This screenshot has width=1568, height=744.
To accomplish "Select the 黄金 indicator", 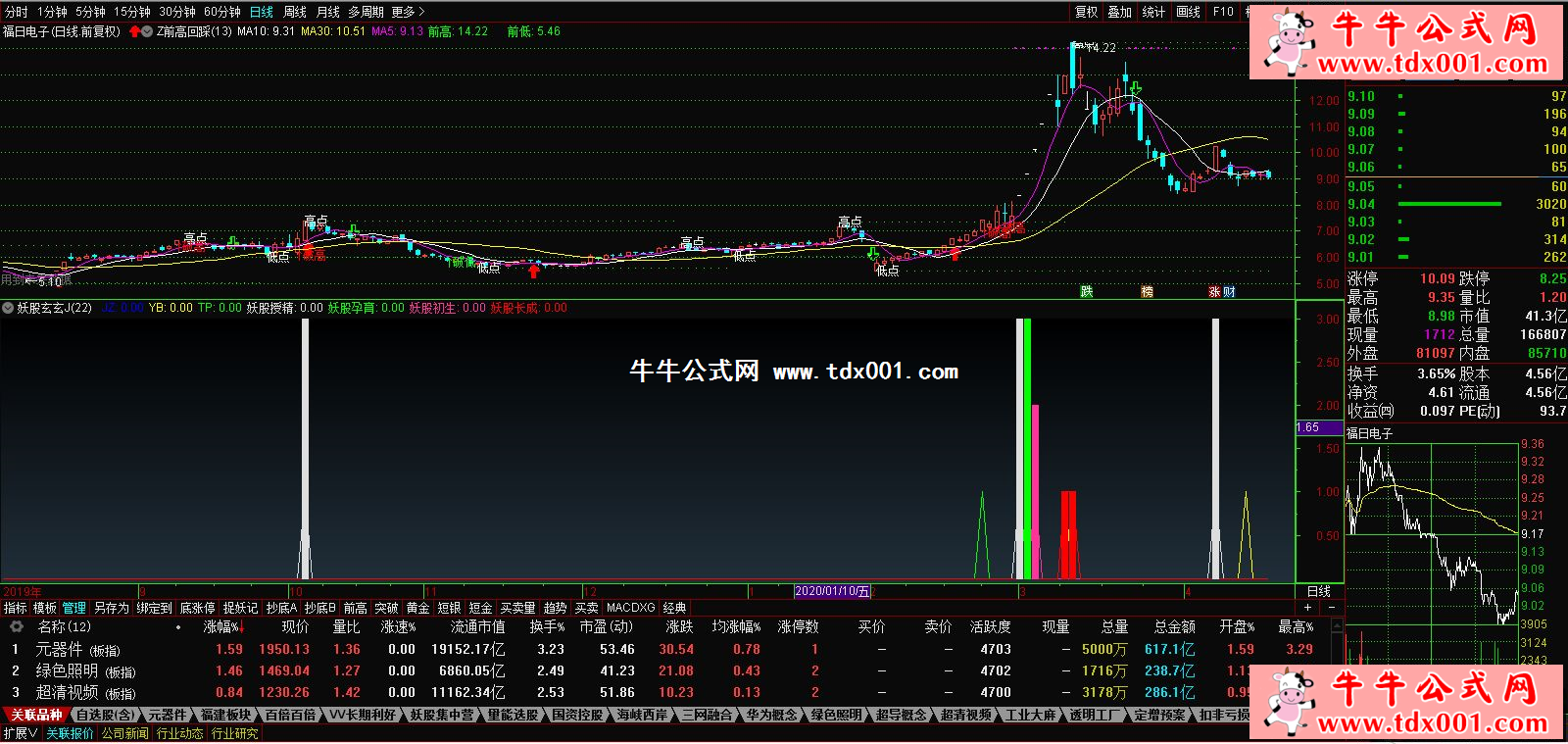I will point(417,608).
